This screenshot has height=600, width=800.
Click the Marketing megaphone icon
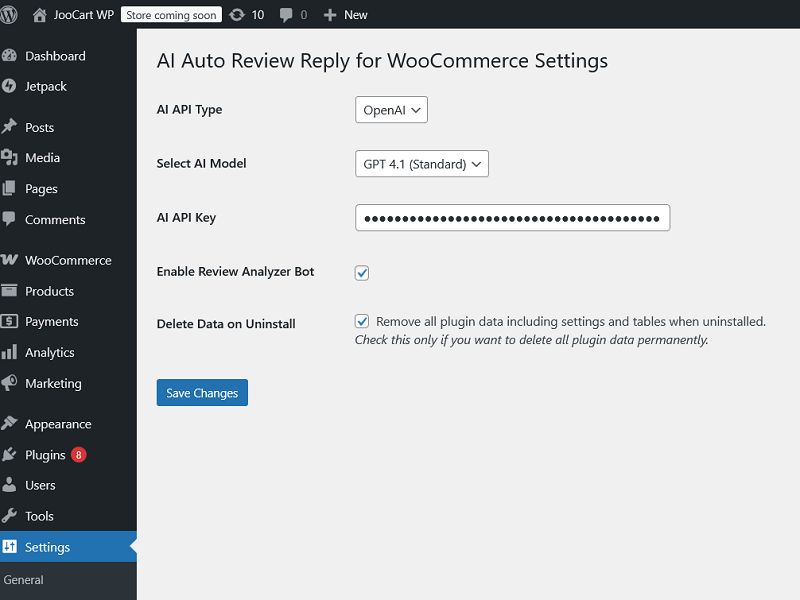click(10, 383)
